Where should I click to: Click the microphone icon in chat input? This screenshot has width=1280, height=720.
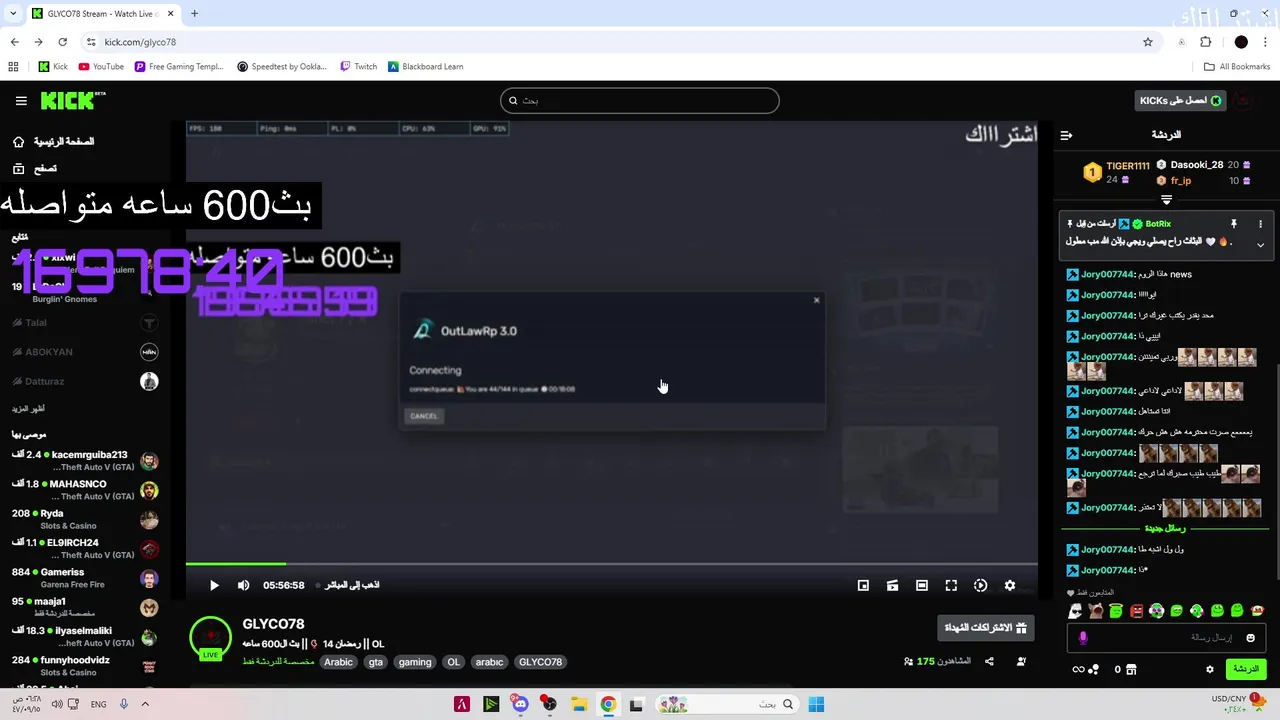(1083, 637)
